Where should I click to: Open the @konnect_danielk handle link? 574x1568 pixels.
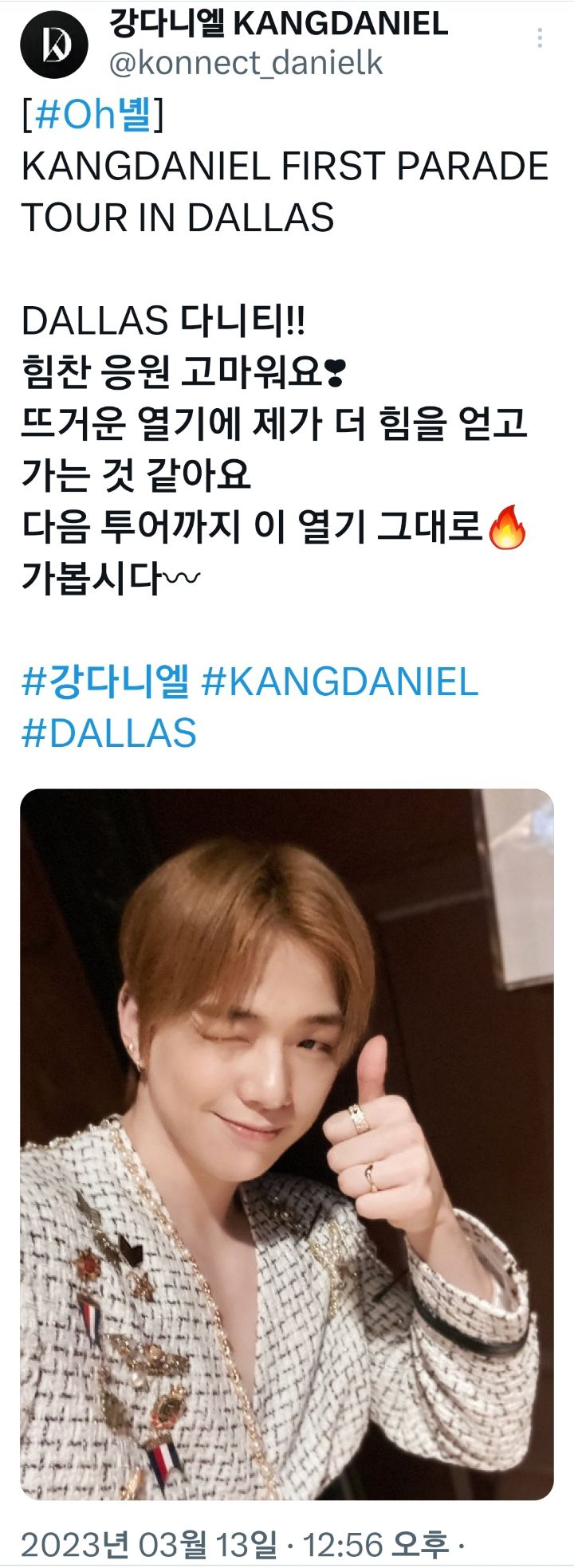[x=246, y=64]
